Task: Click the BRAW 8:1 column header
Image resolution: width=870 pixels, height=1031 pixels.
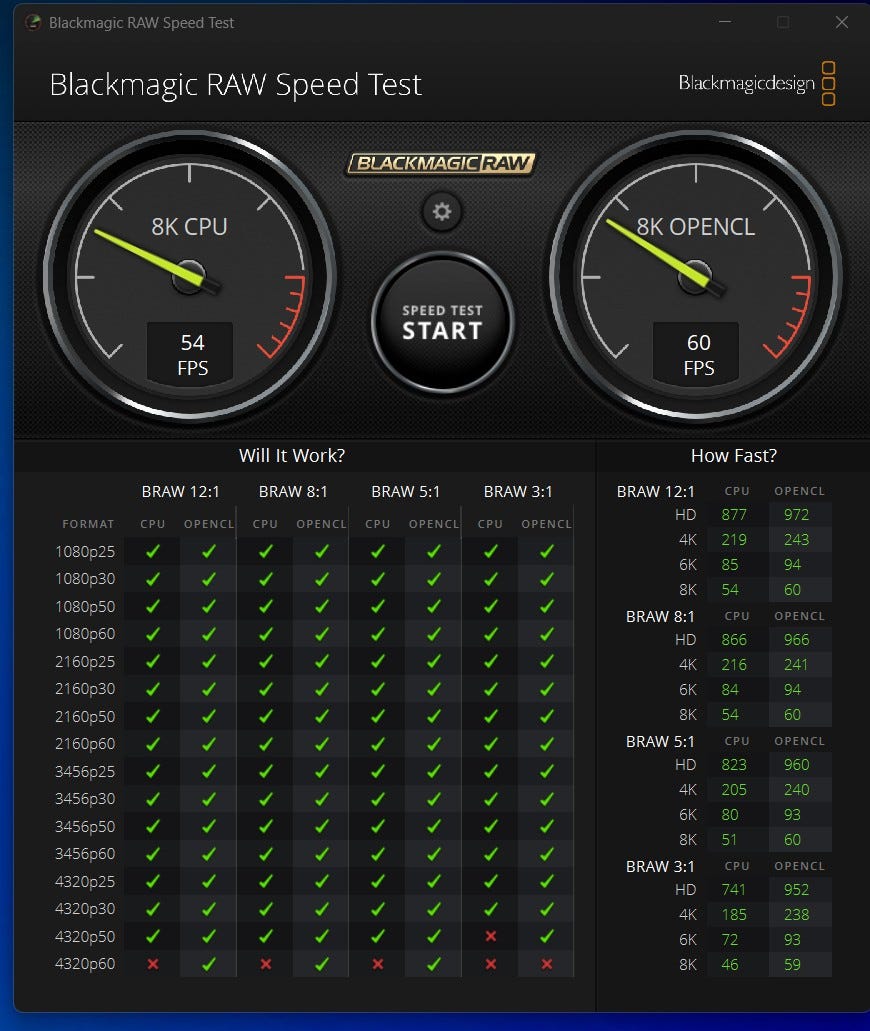Action: coord(293,492)
